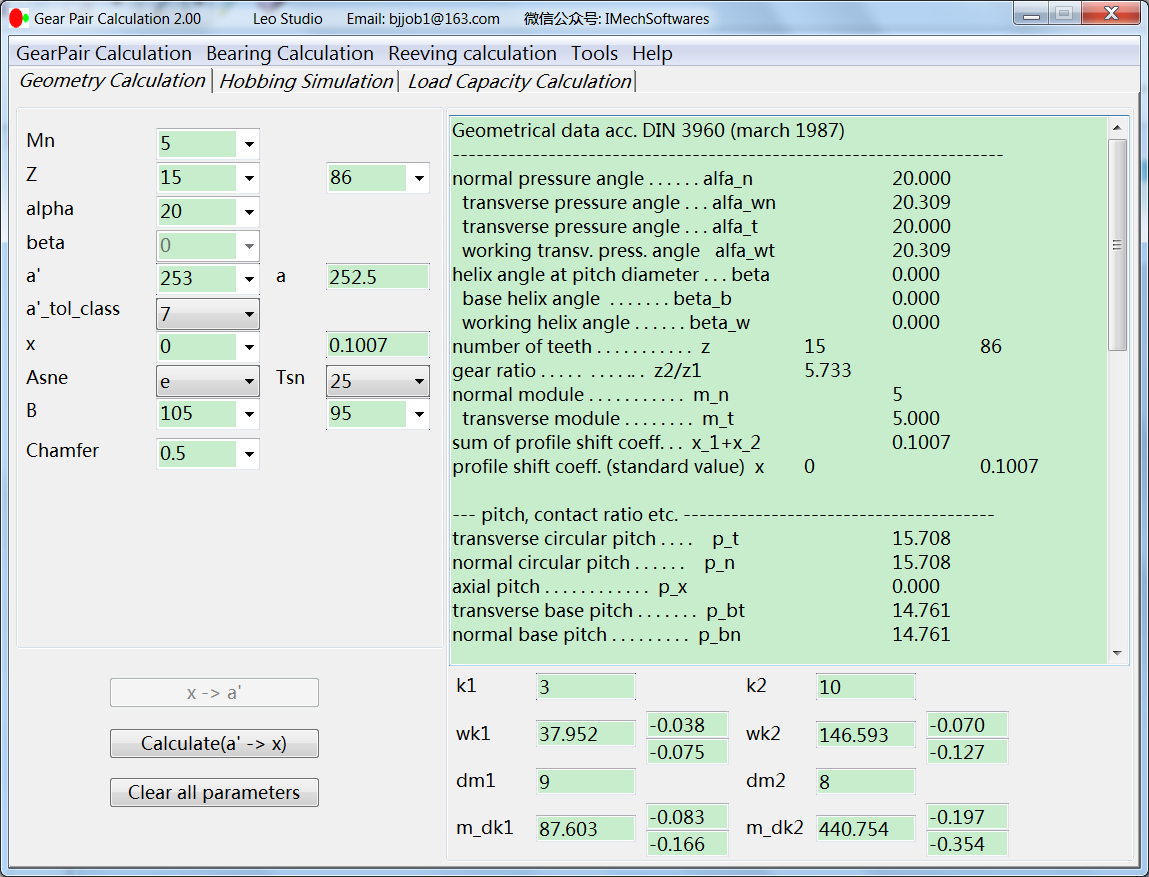Click the m_dk1 upper deviation field -0.083
The width and height of the screenshot is (1149, 877).
click(687, 817)
